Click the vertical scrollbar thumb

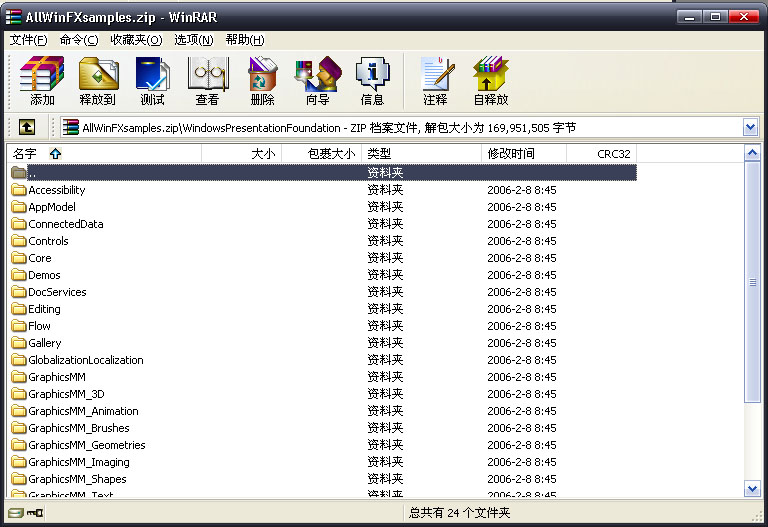pyautogui.click(x=752, y=282)
